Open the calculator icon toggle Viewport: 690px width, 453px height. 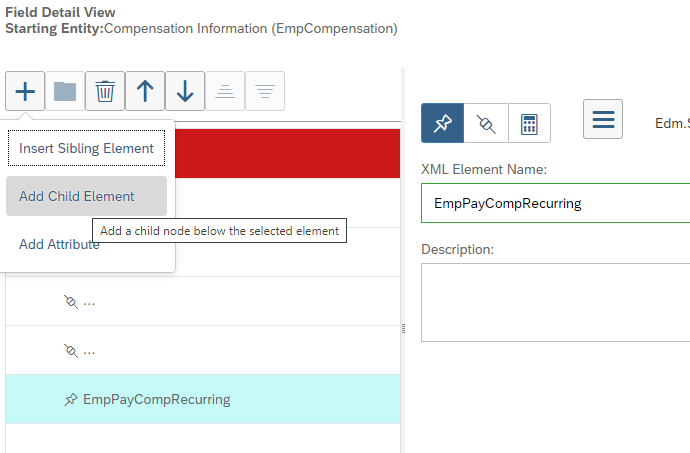pos(529,123)
